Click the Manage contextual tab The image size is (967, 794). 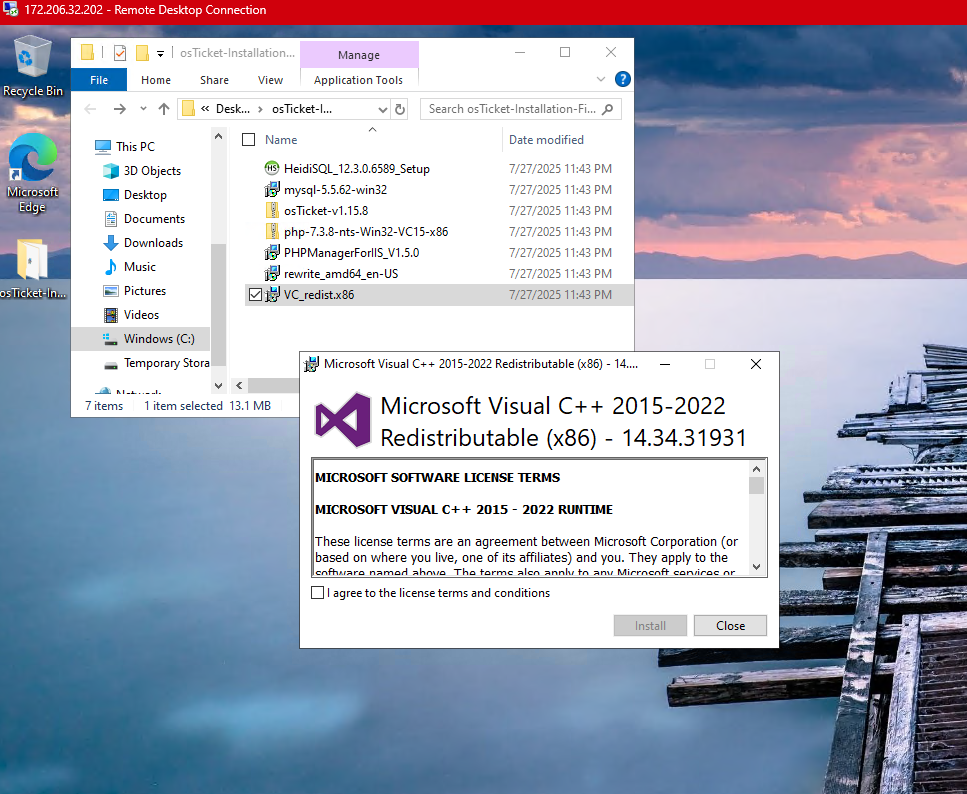(x=359, y=55)
